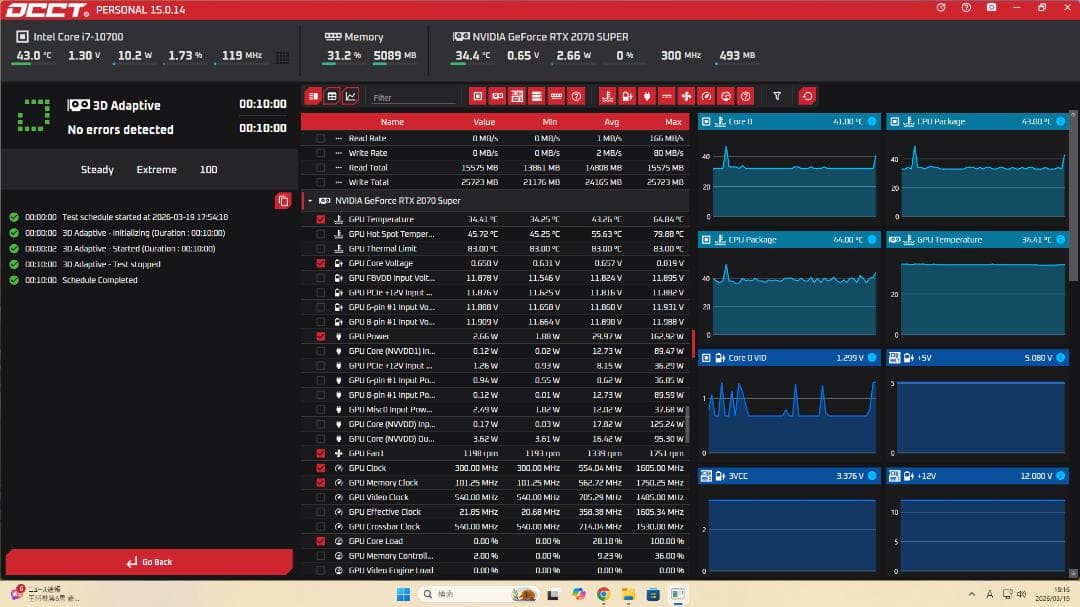The width and height of the screenshot is (1080, 607).
Task: Open Chrome from the taskbar
Action: (x=603, y=594)
